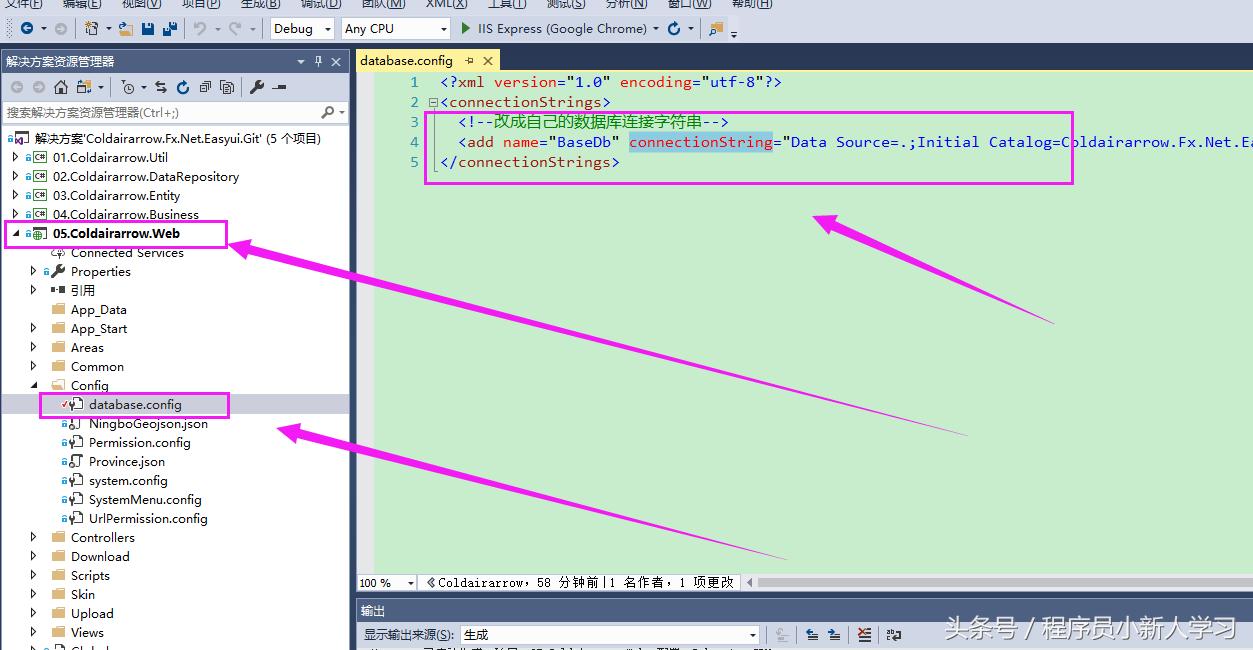Close the database.config tab
This screenshot has width=1253, height=650.
pyautogui.click(x=489, y=61)
